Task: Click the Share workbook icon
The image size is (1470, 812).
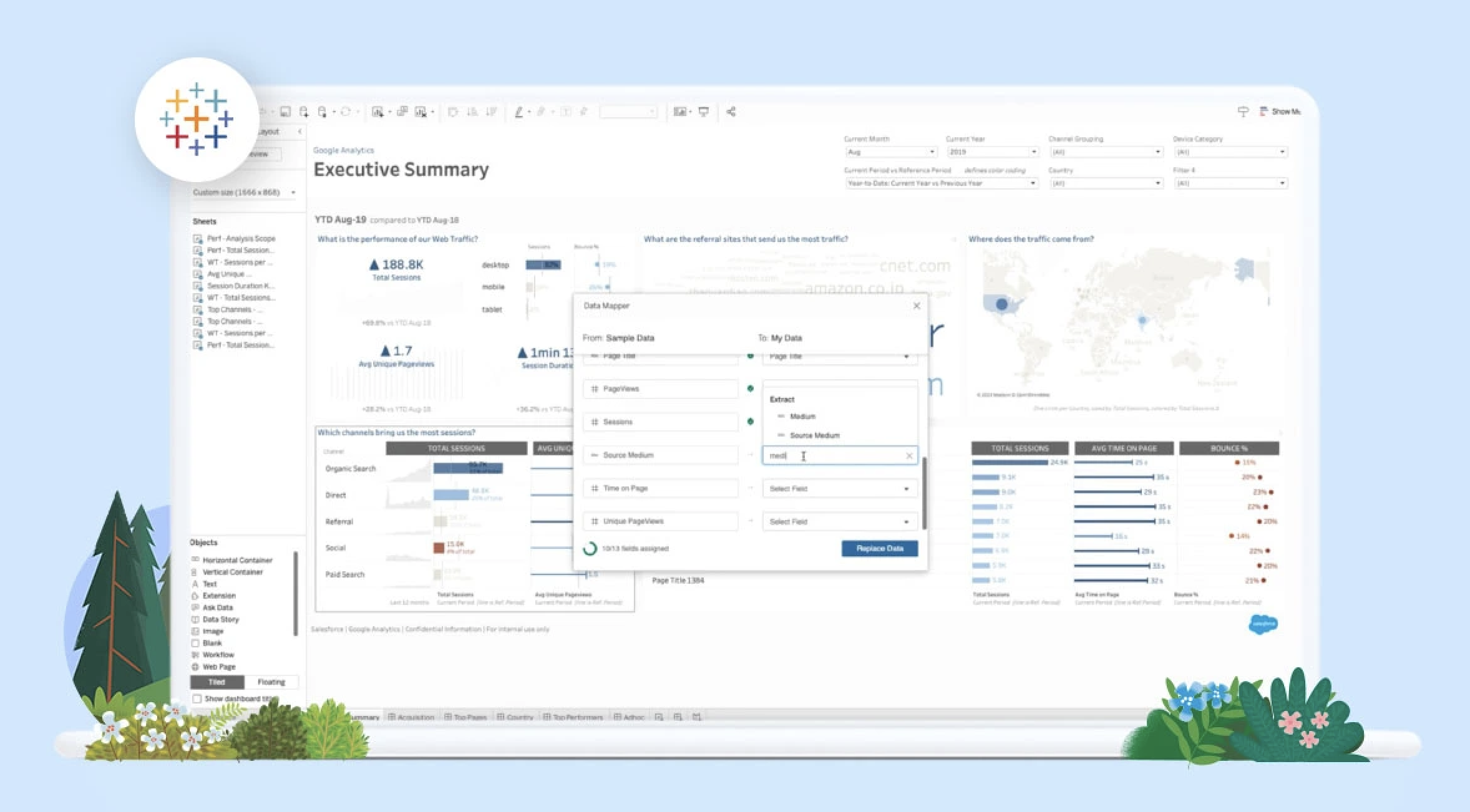Action: click(x=731, y=112)
